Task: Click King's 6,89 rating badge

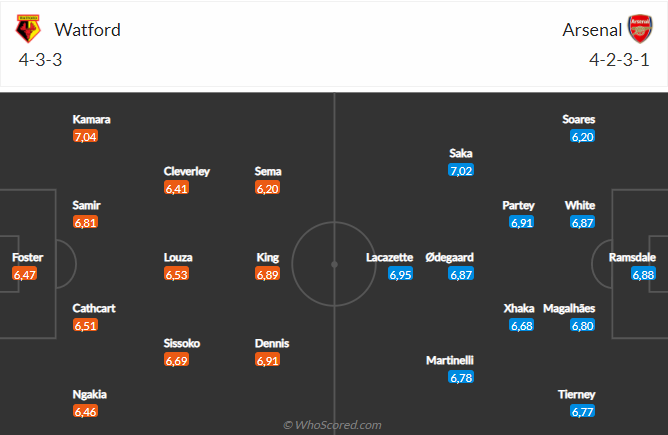Action: point(268,274)
